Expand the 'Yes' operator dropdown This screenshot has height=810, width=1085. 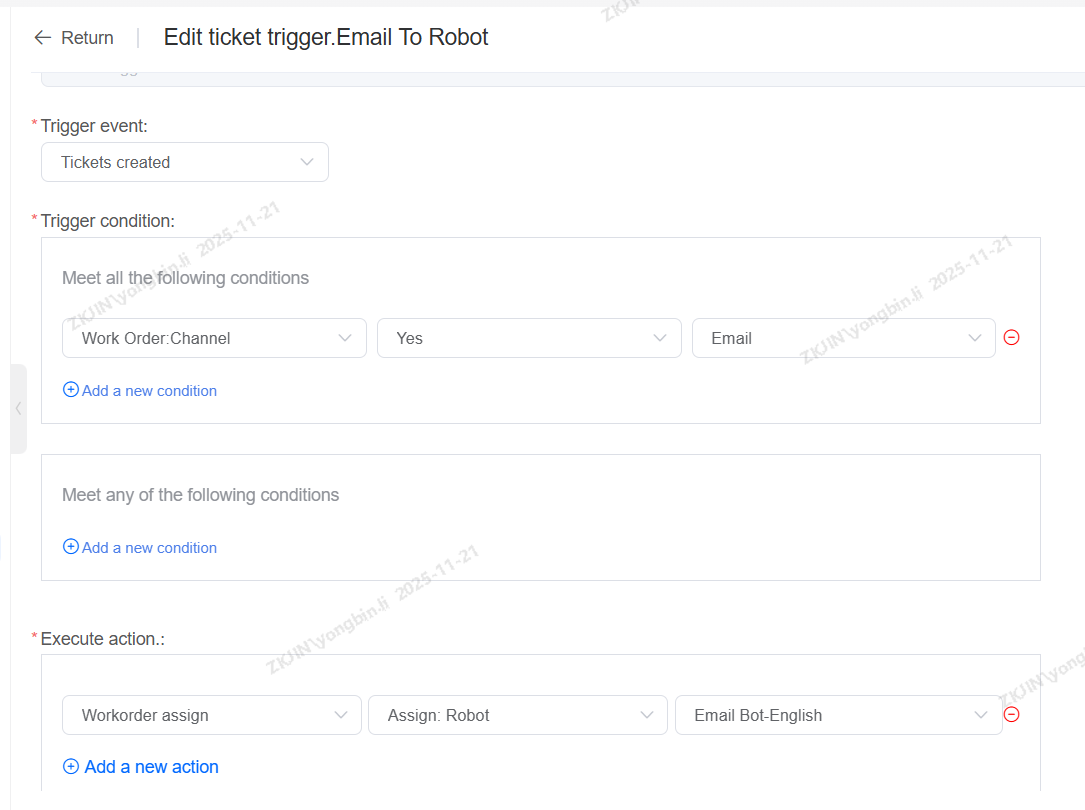coord(528,338)
